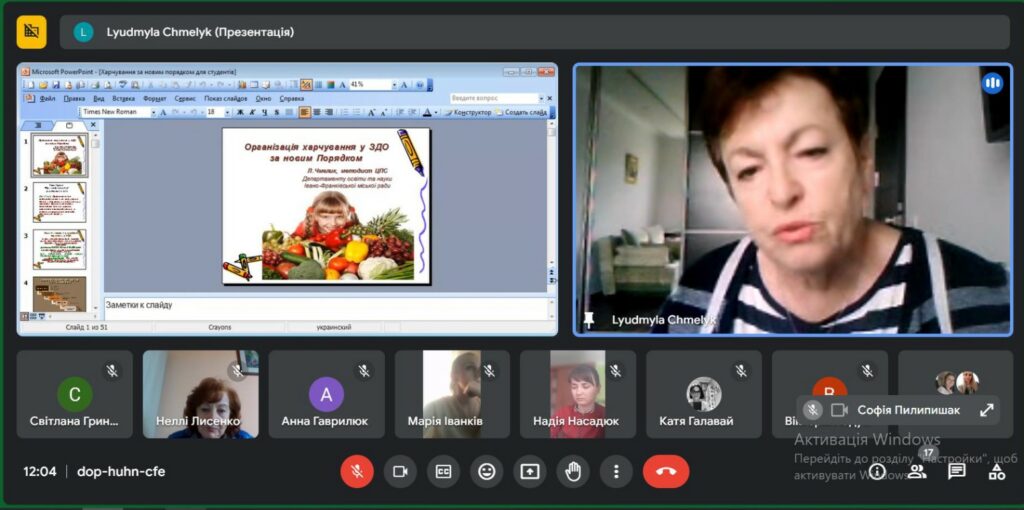Open the Файл menu in PowerPoint

coord(47,99)
